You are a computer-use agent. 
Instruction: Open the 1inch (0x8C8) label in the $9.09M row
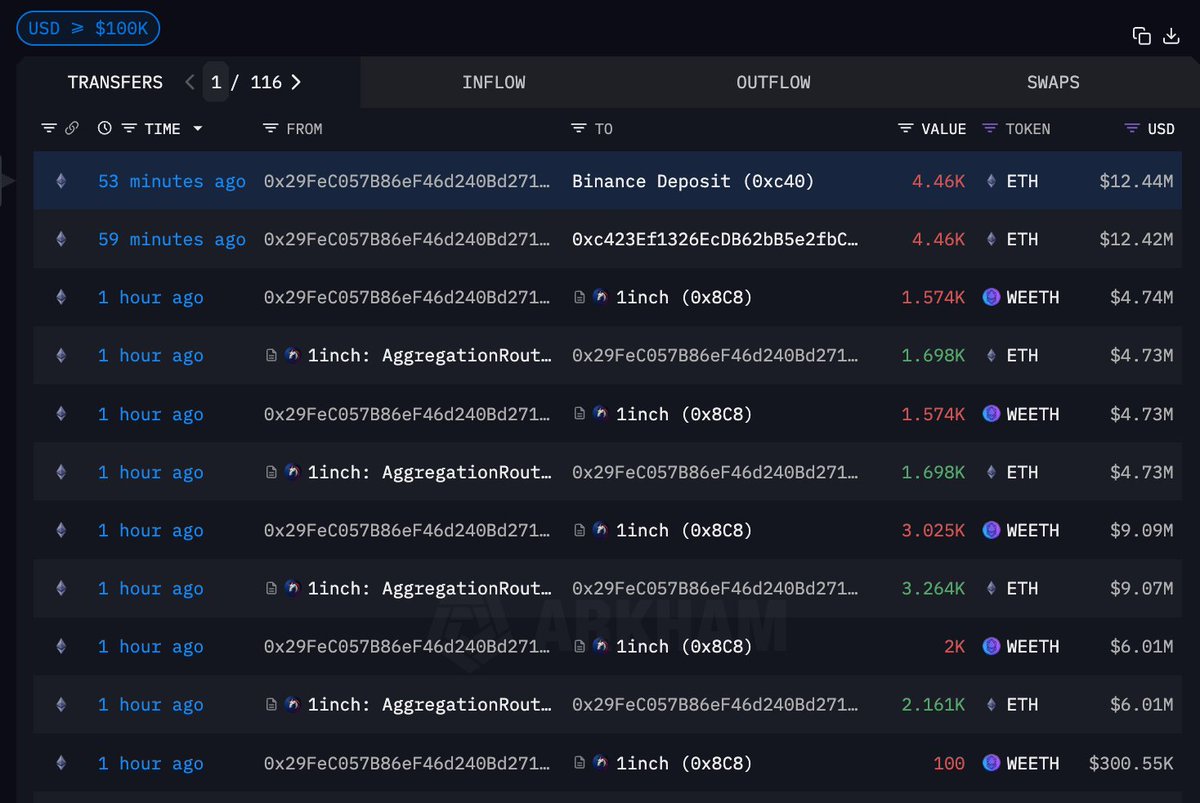684,530
